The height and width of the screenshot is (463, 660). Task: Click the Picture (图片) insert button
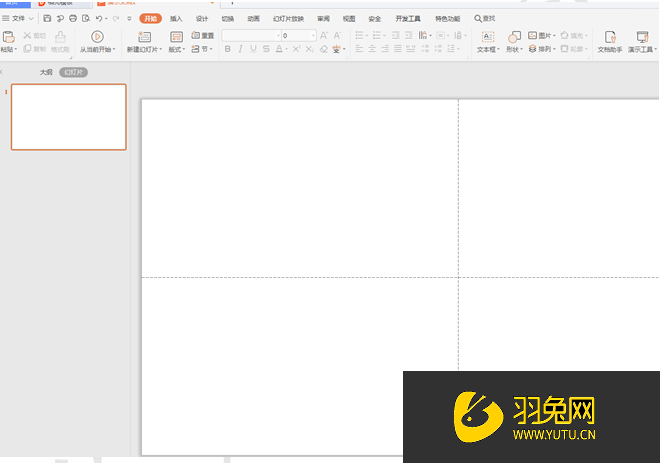[540, 35]
